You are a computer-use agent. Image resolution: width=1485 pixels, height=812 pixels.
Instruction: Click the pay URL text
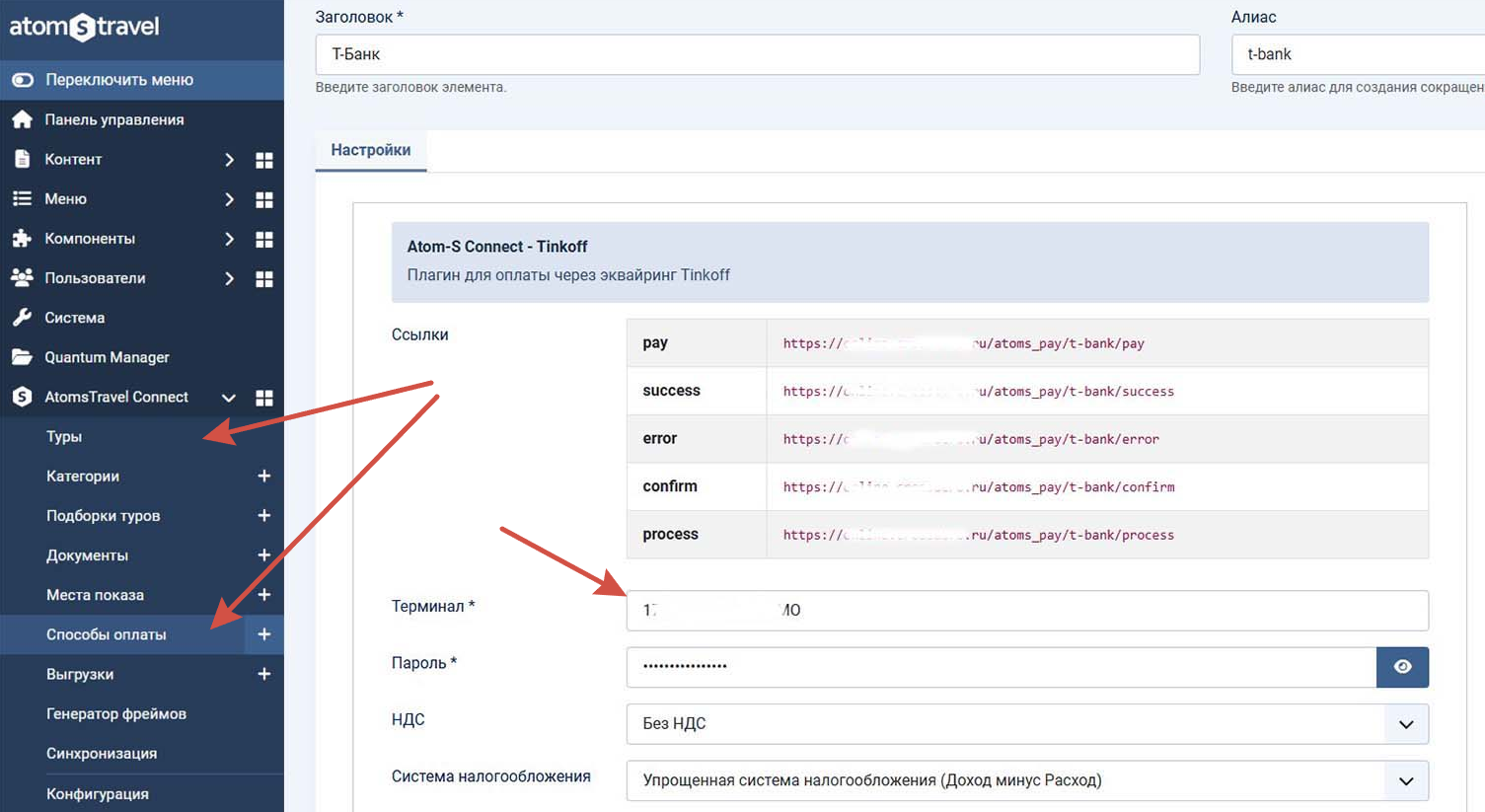pos(964,343)
